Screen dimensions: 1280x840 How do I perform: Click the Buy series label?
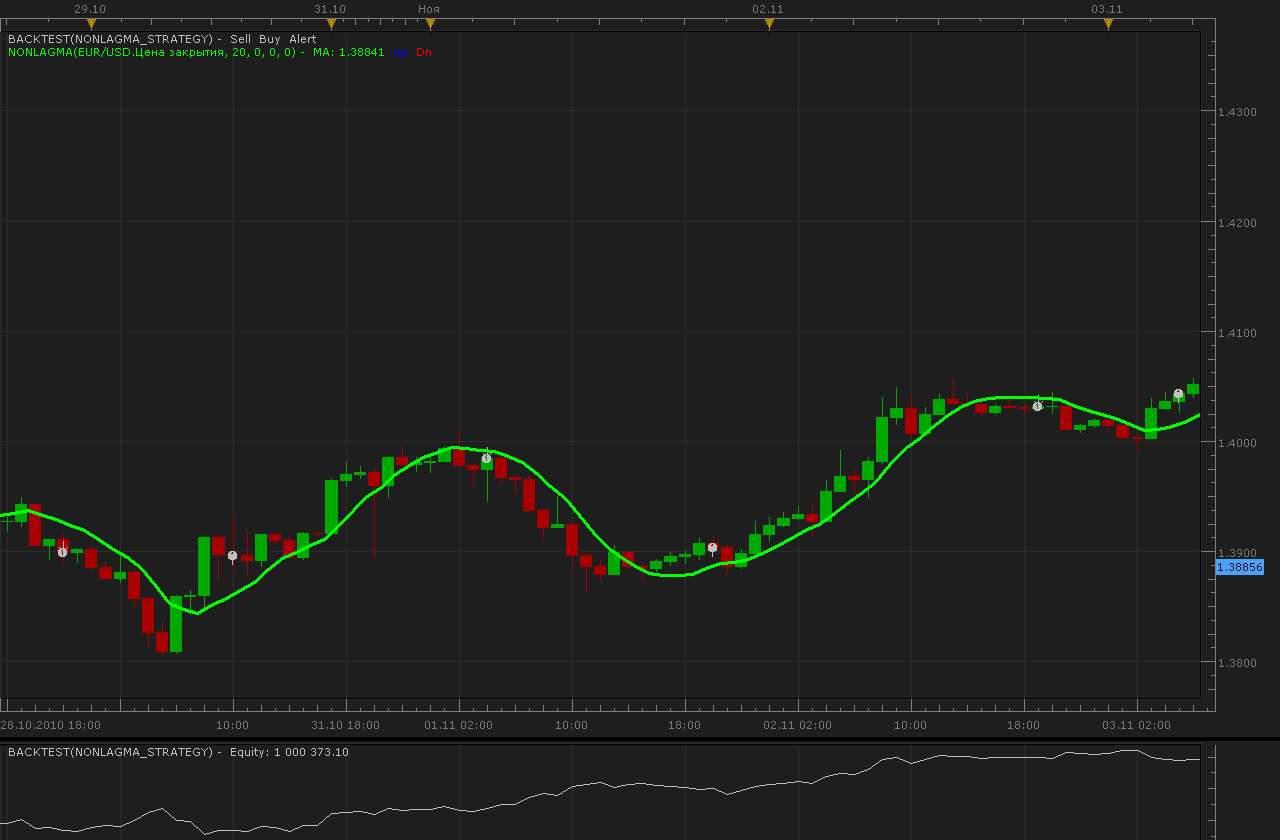(269, 39)
